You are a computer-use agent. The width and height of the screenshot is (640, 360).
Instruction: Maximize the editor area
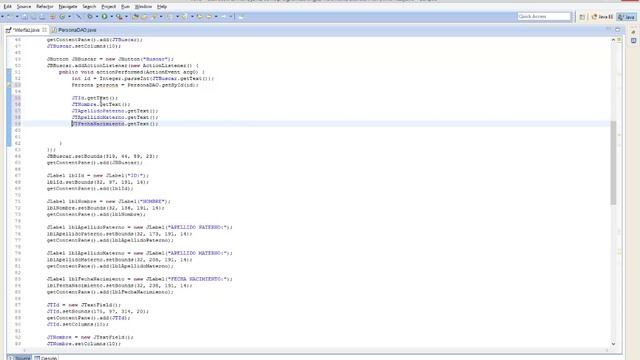click(618, 30)
